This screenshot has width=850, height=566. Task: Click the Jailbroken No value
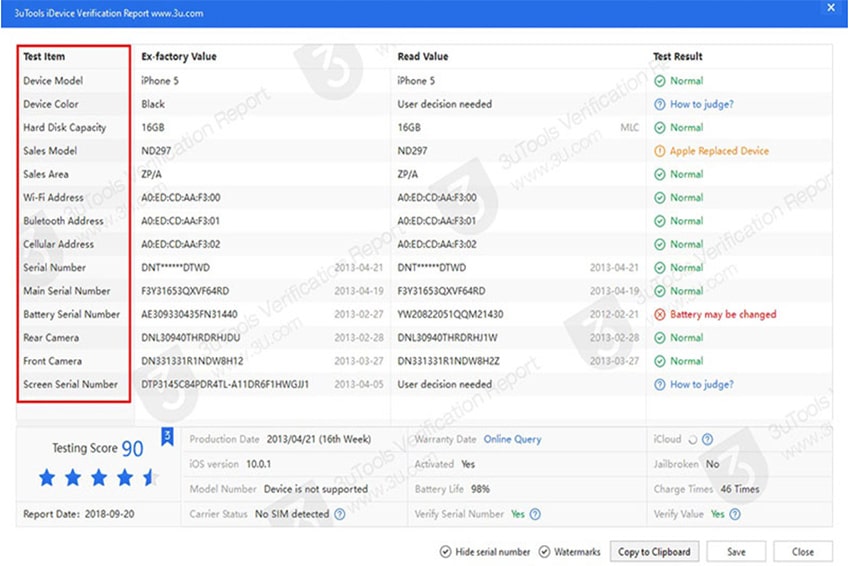(712, 464)
